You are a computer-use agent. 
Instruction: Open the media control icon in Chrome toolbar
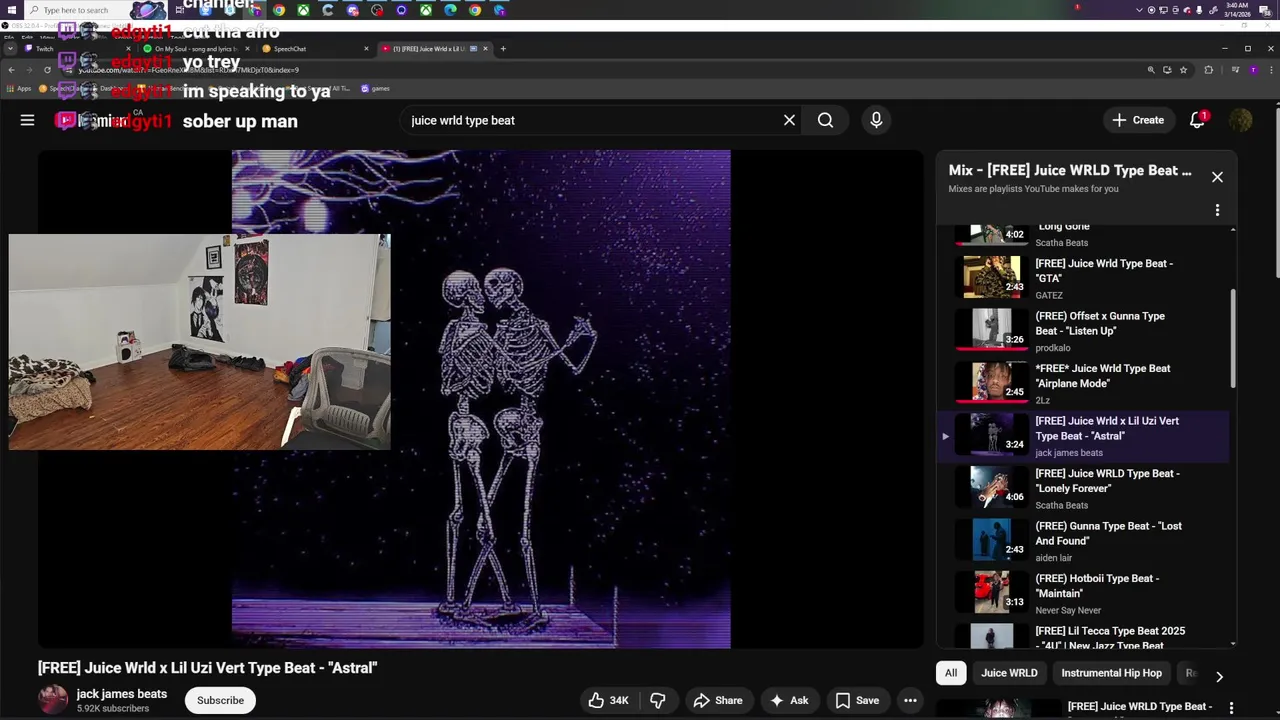tap(1236, 70)
